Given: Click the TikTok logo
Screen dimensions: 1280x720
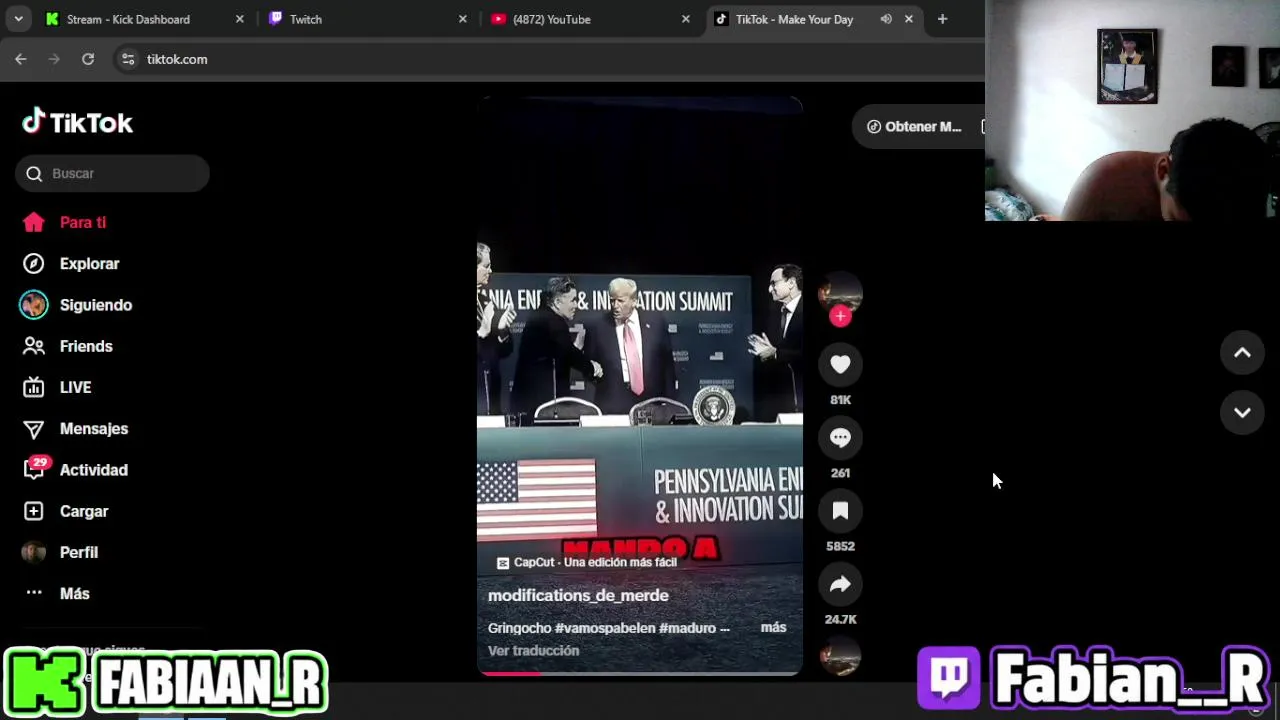Looking at the screenshot, I should tap(77, 122).
